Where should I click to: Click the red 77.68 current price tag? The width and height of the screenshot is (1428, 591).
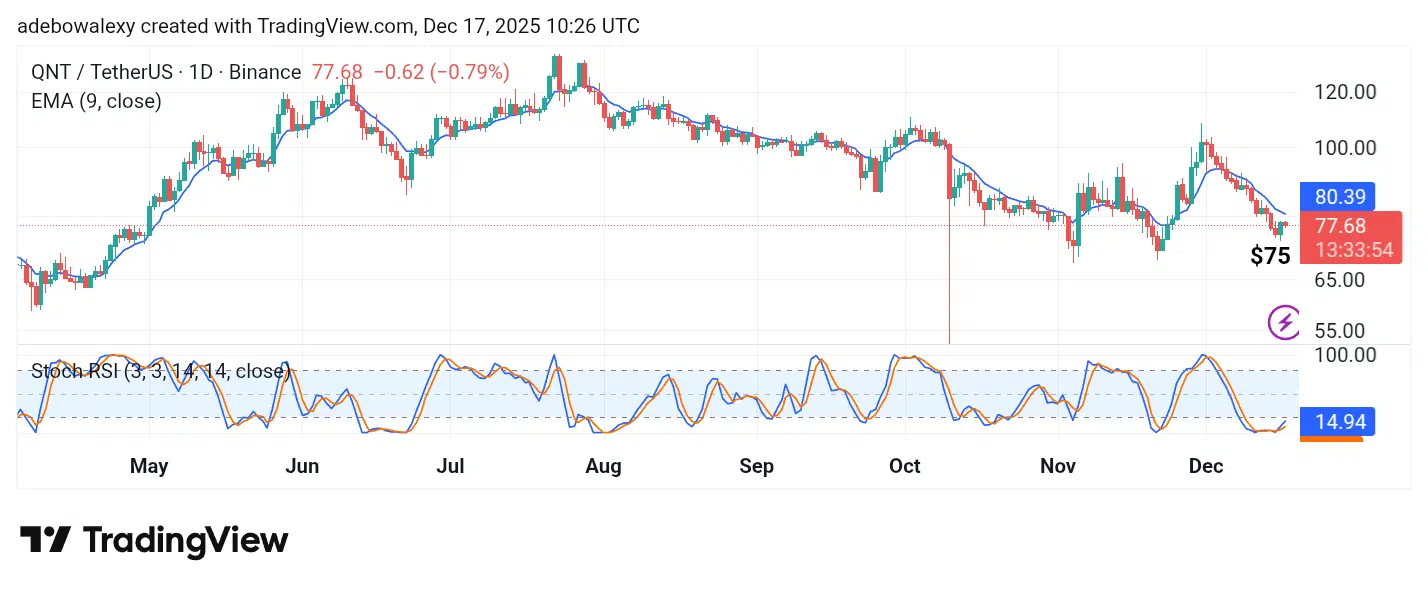[x=1340, y=226]
